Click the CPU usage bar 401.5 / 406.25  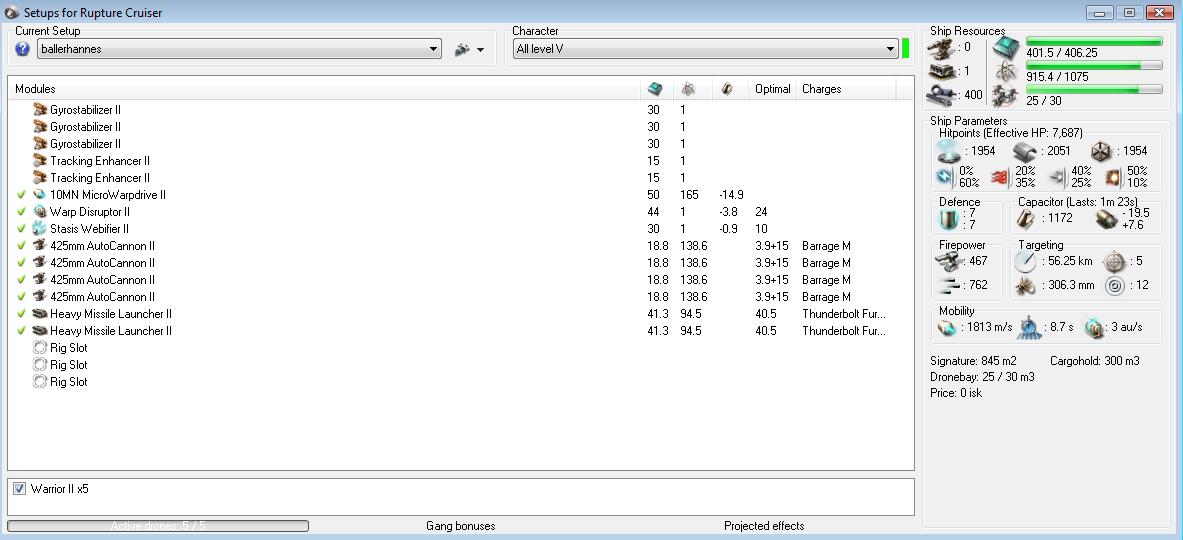point(1094,42)
